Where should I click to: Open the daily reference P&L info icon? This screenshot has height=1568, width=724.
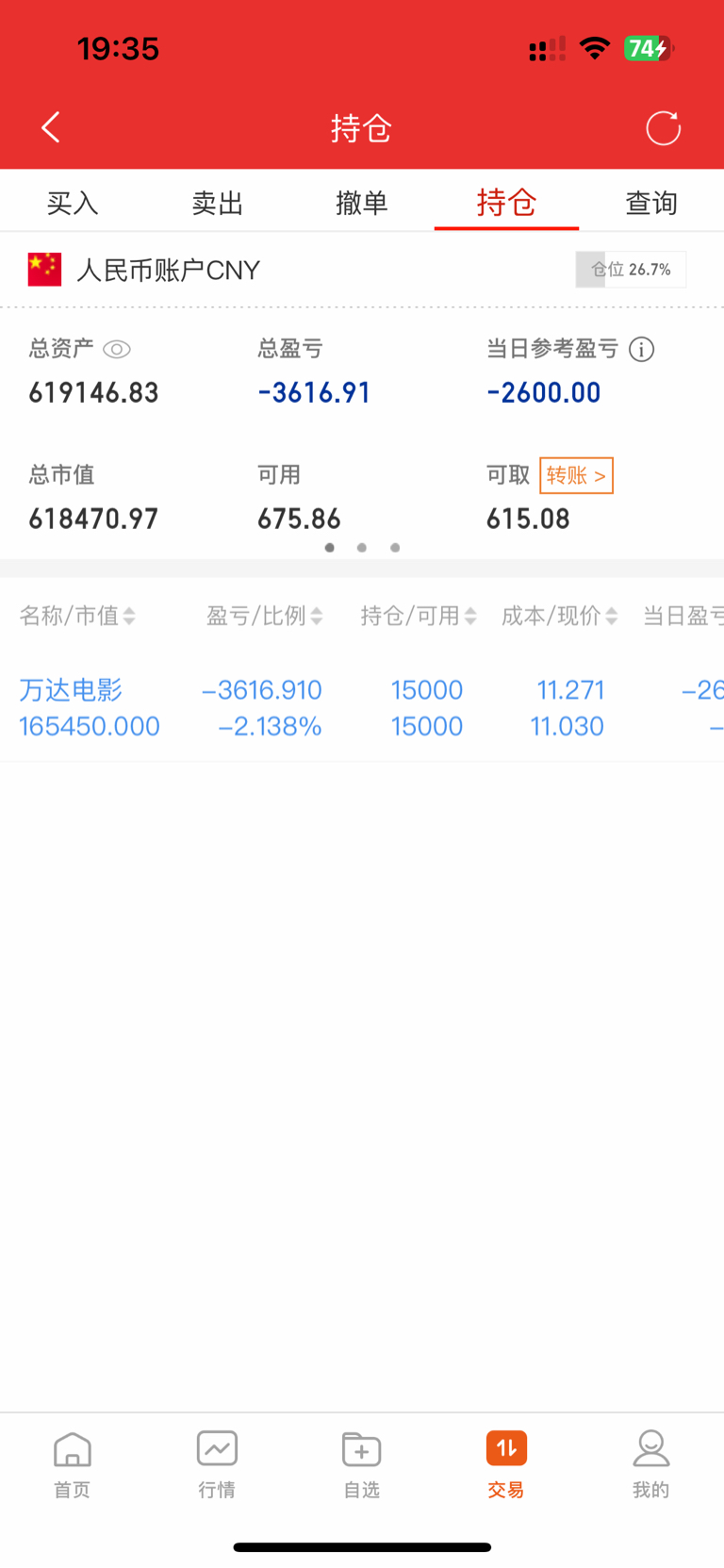tap(642, 350)
